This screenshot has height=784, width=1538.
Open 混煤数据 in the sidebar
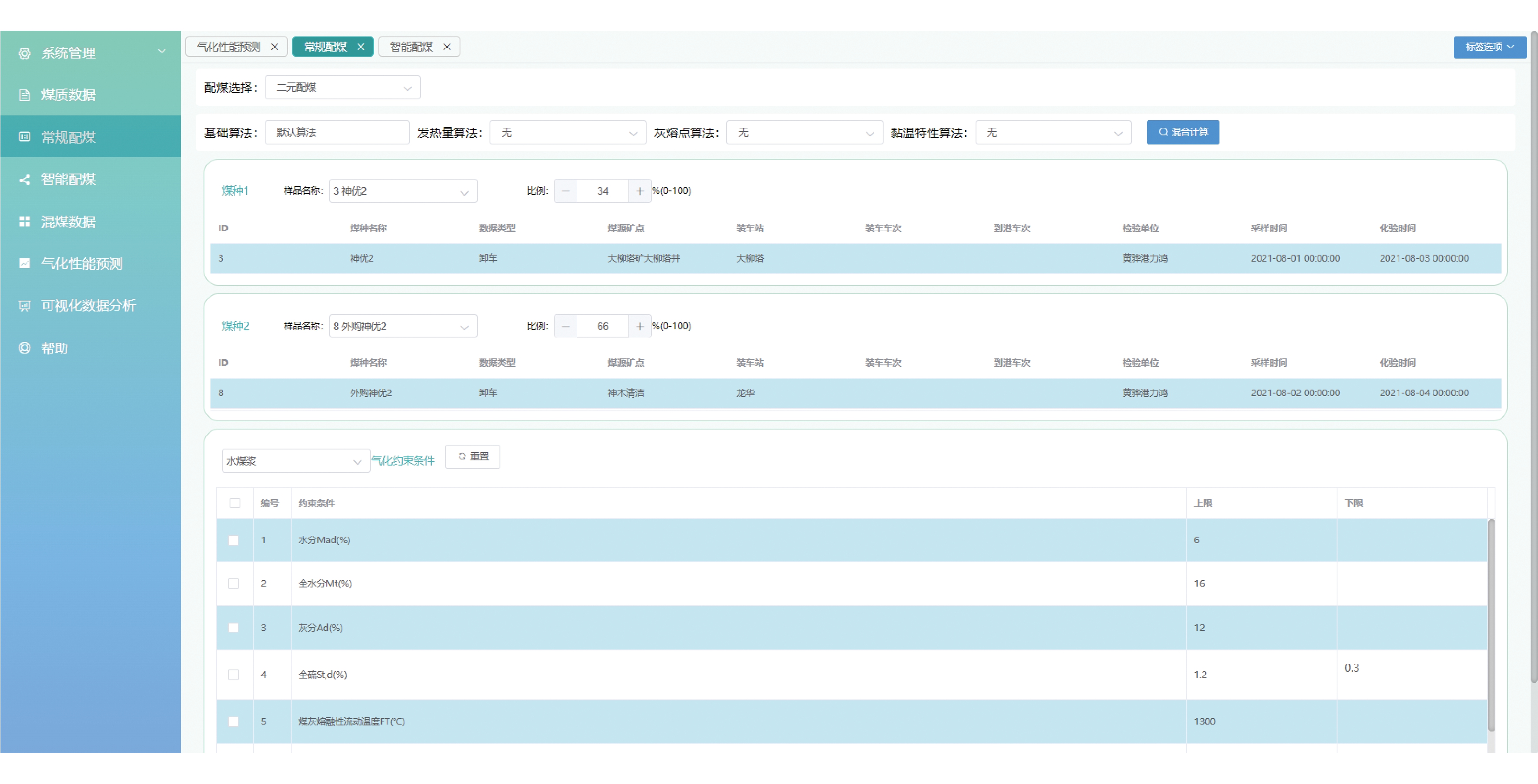[x=90, y=222]
